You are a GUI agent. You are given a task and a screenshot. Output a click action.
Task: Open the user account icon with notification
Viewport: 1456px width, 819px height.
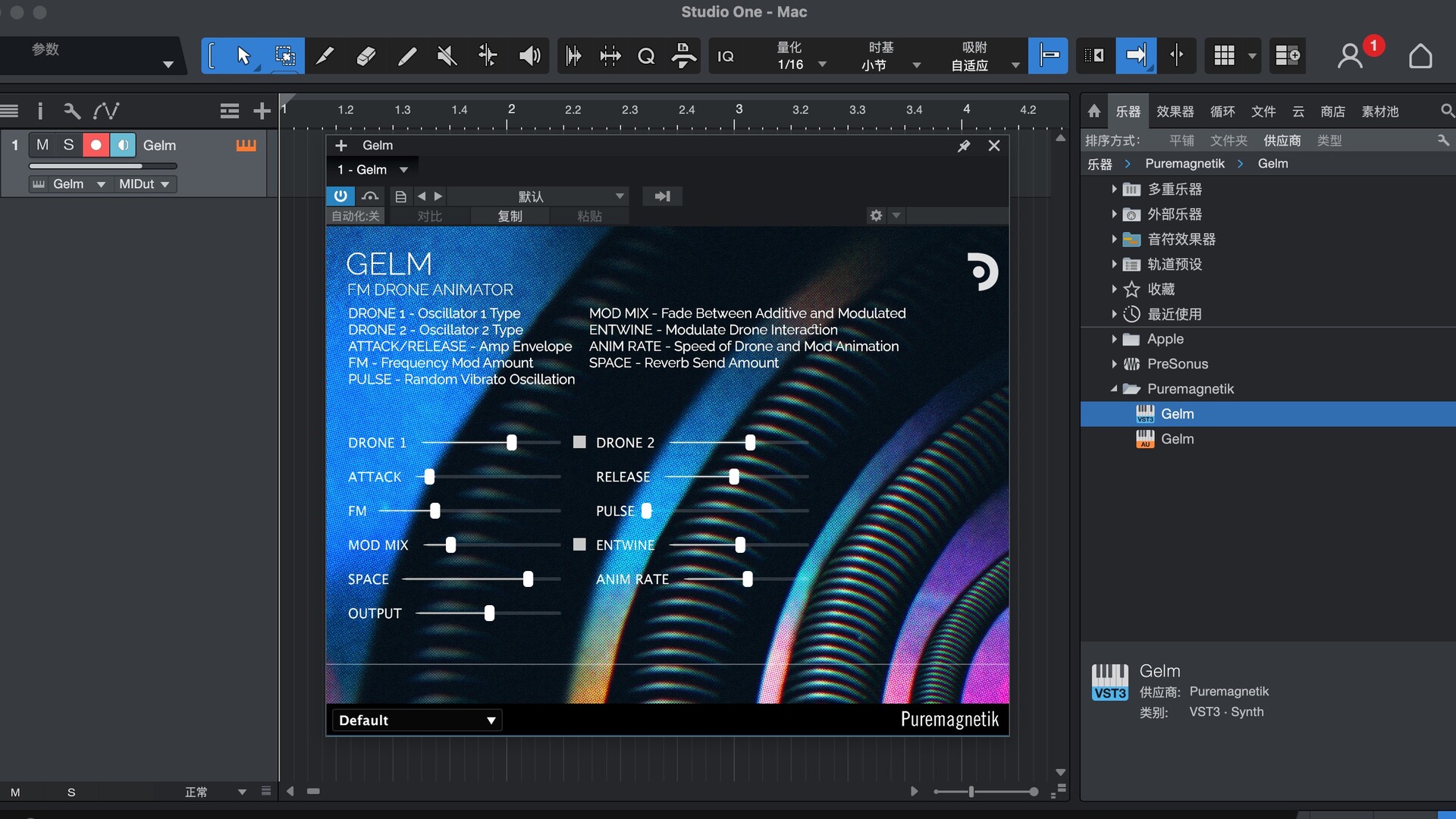click(x=1350, y=55)
